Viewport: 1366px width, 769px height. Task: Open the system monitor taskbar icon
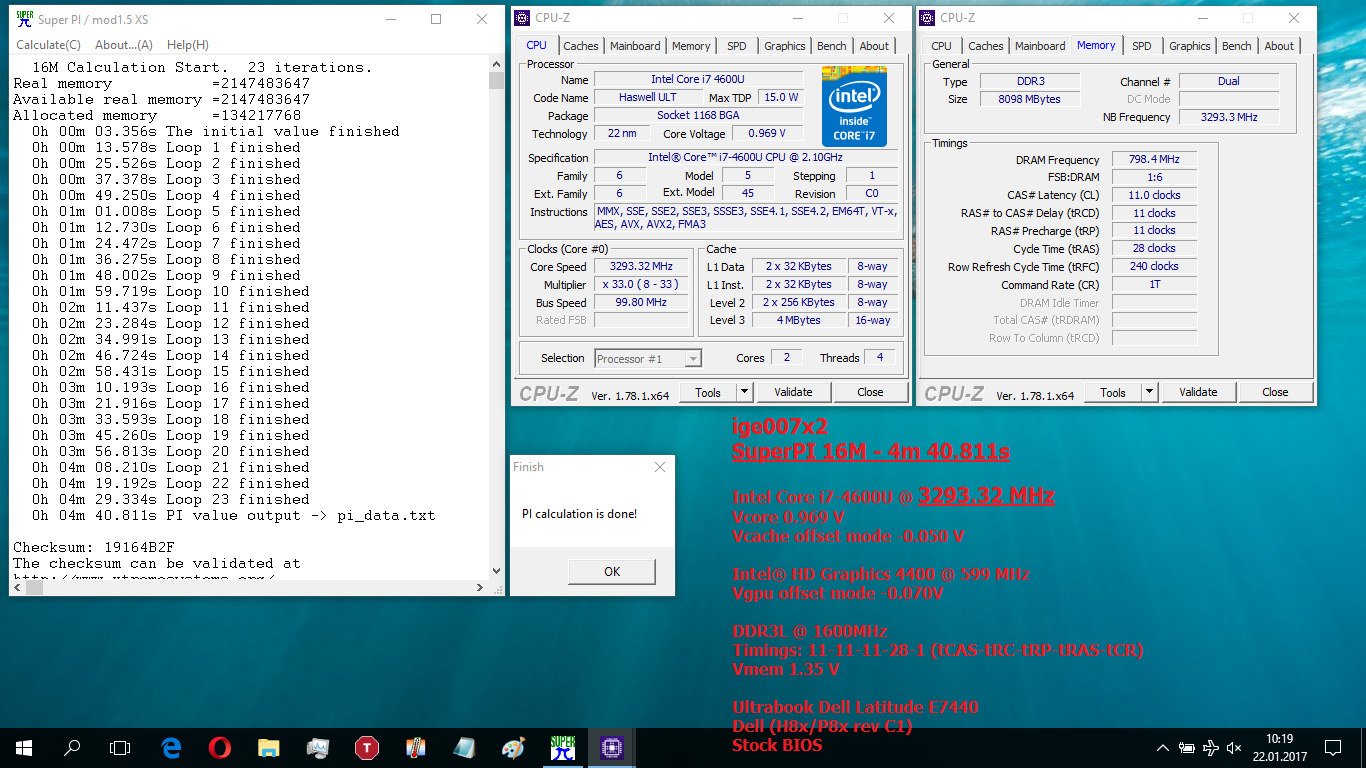(317, 747)
